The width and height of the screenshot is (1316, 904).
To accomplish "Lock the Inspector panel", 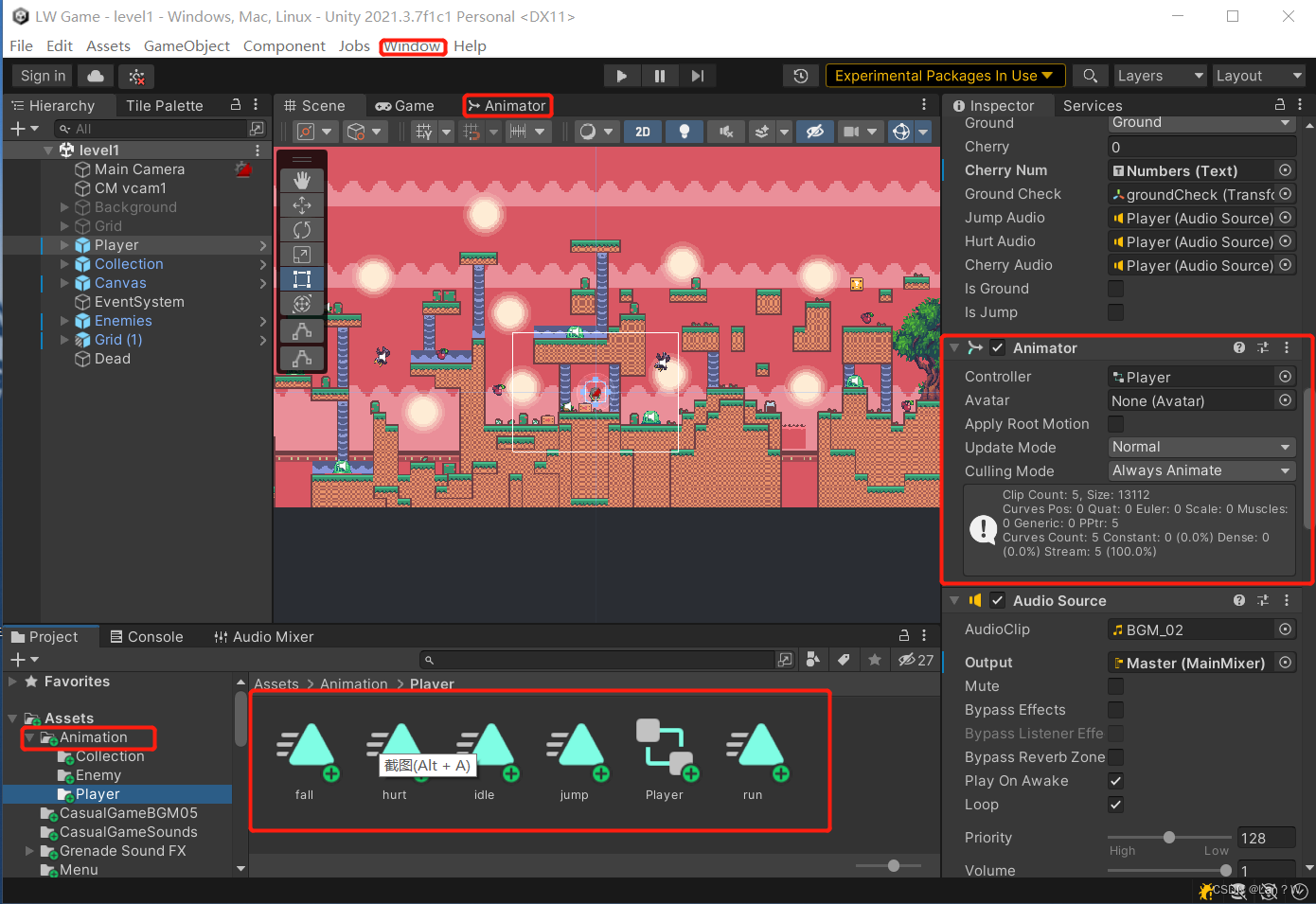I will click(1280, 105).
